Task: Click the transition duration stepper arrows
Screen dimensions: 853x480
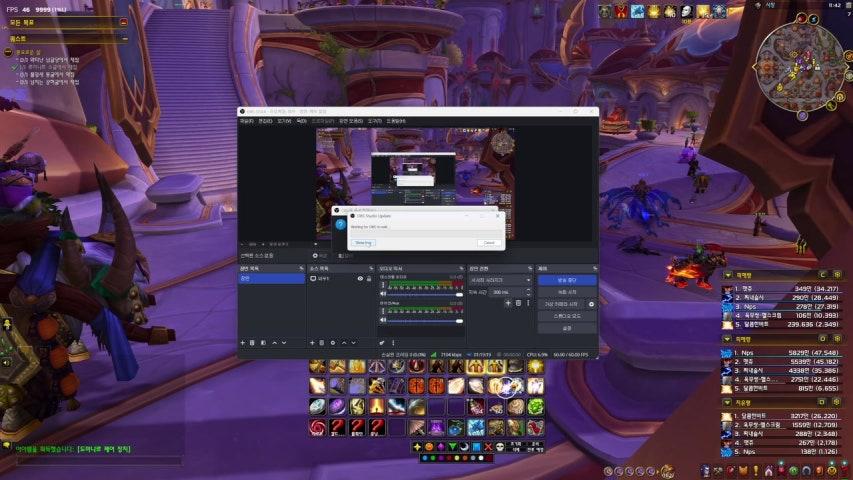Action: [528, 292]
